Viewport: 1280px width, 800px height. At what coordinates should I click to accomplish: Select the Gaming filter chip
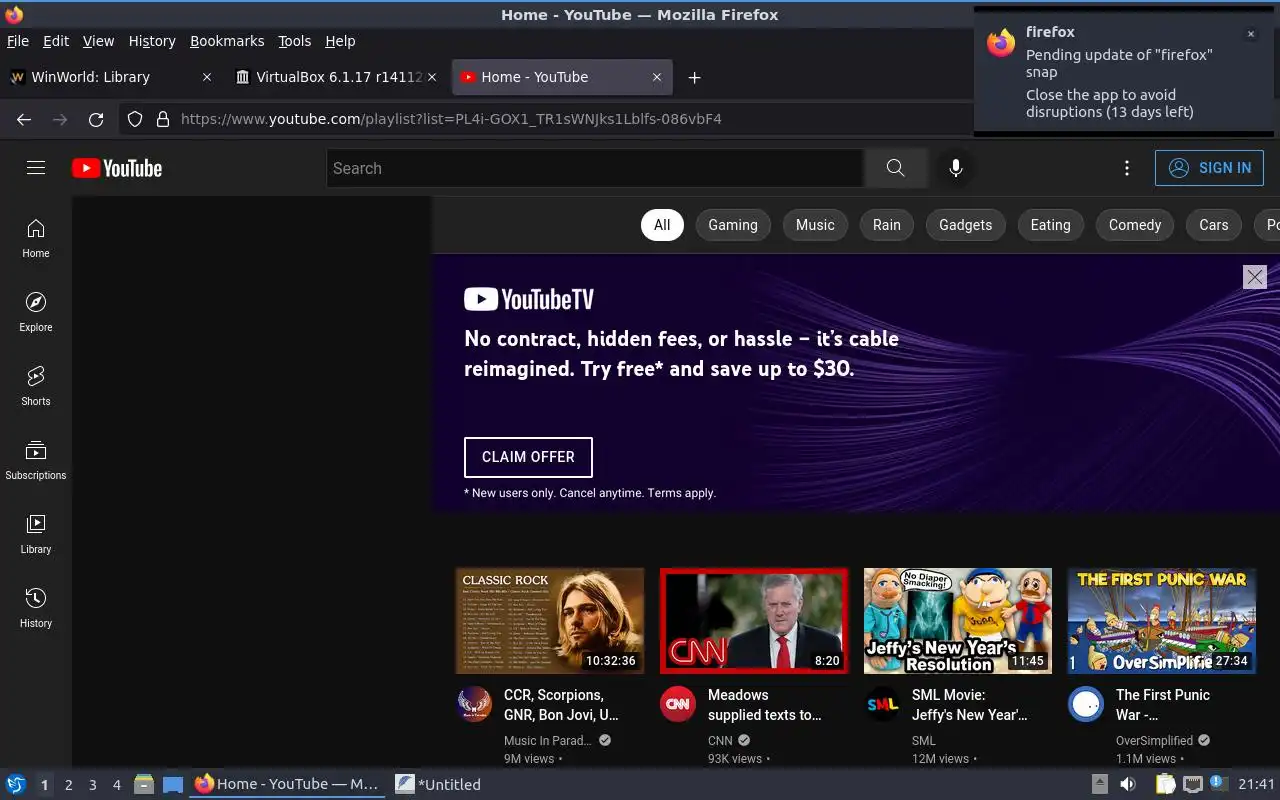[x=733, y=225]
